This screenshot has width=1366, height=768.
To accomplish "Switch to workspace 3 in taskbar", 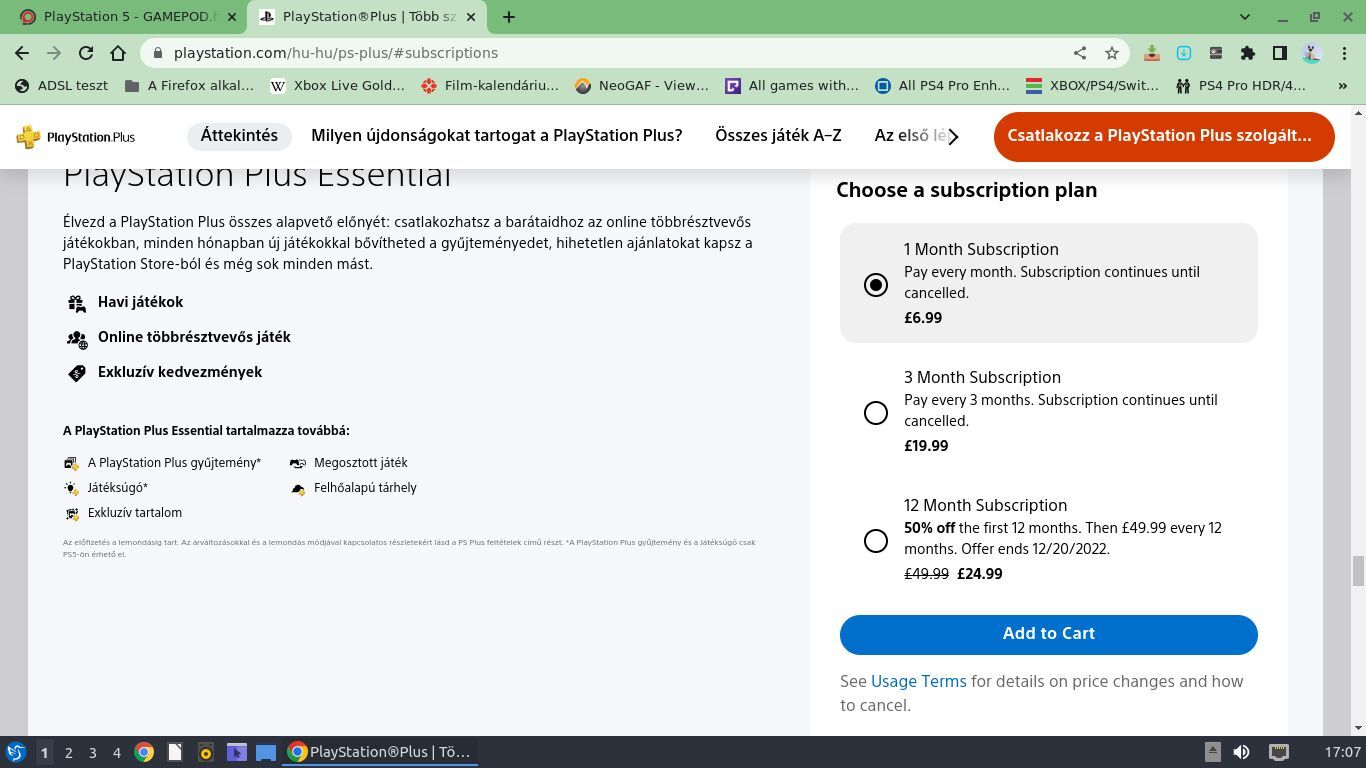I will (x=92, y=752).
